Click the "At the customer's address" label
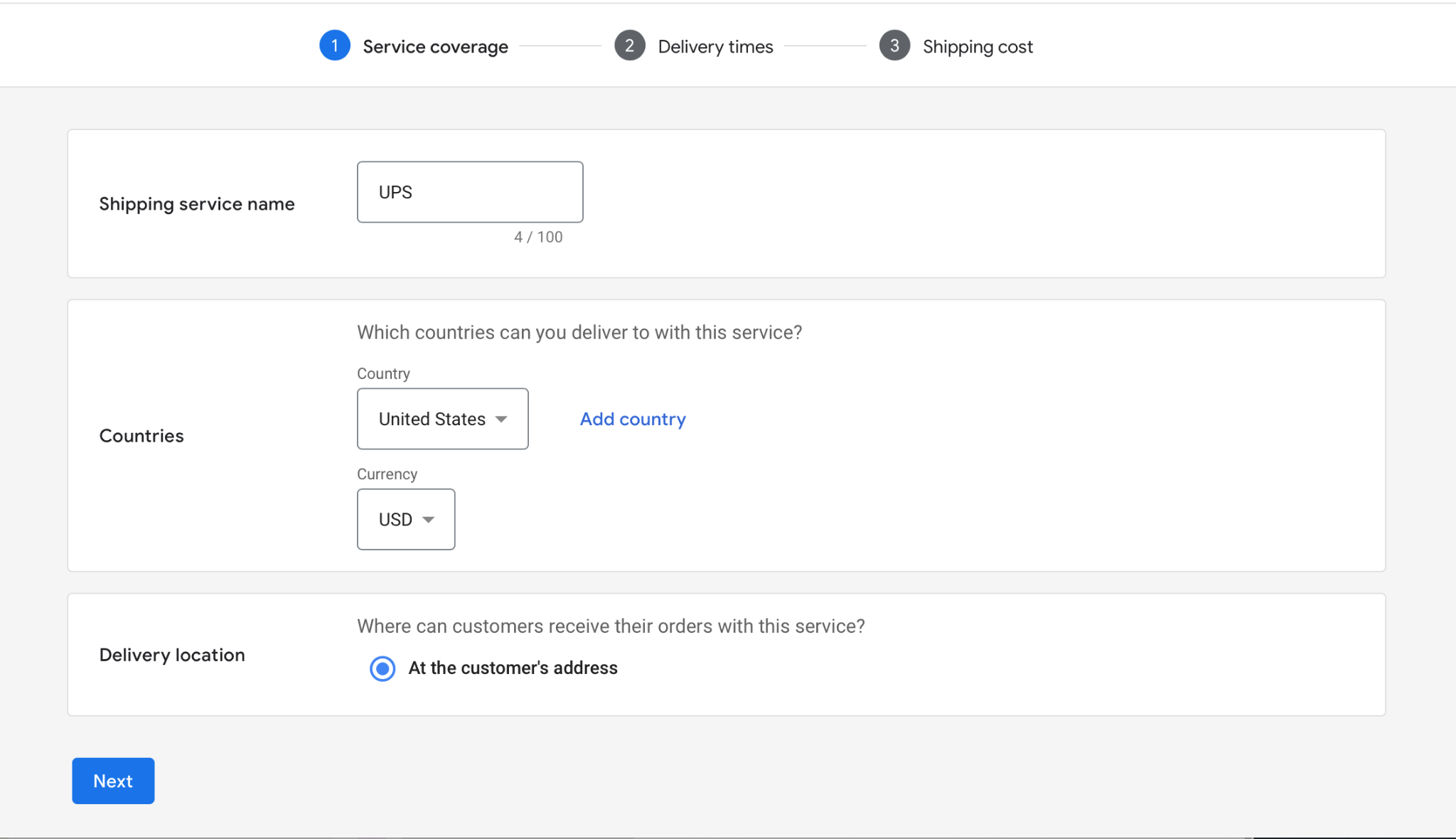This screenshot has width=1456, height=839. pos(513,668)
